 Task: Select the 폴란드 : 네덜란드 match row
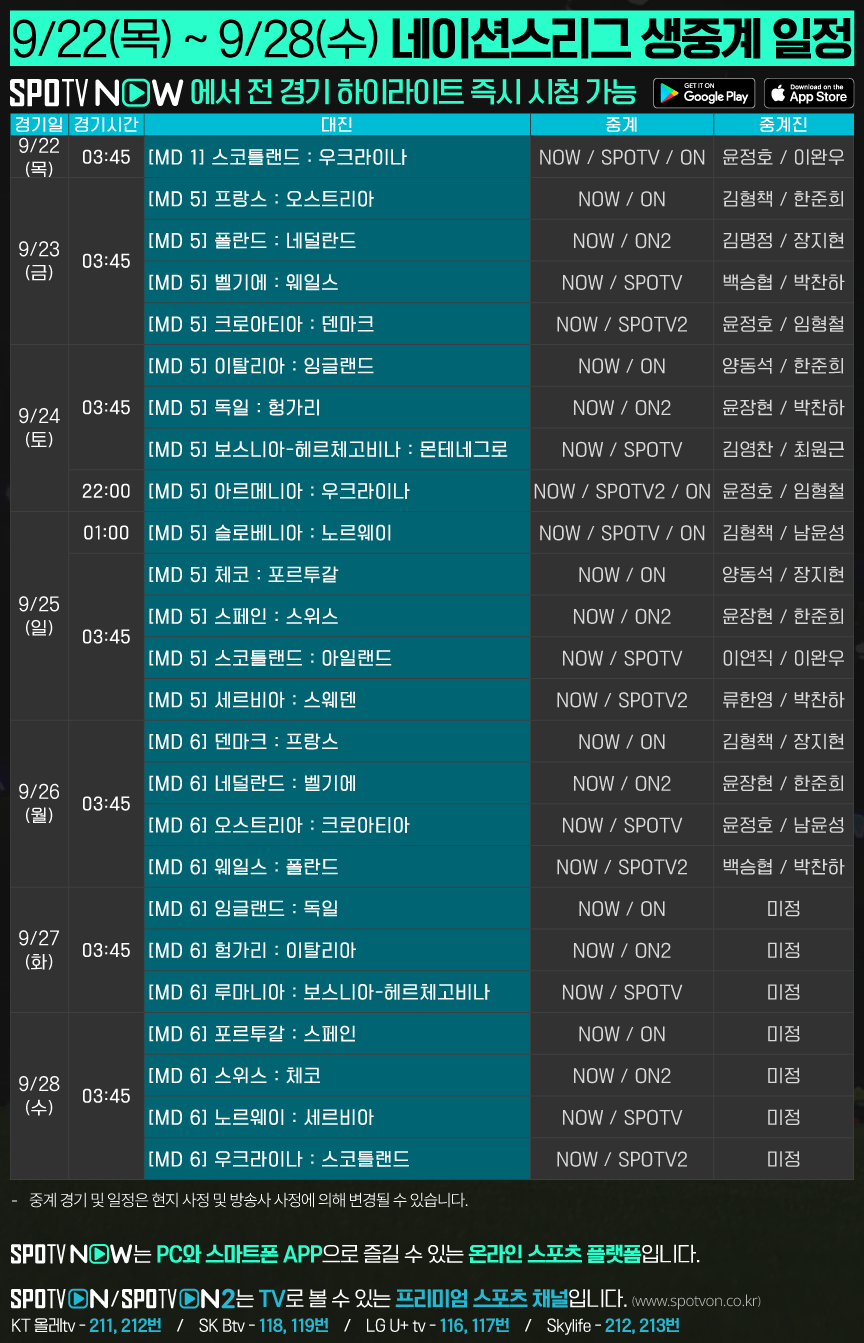pos(337,241)
